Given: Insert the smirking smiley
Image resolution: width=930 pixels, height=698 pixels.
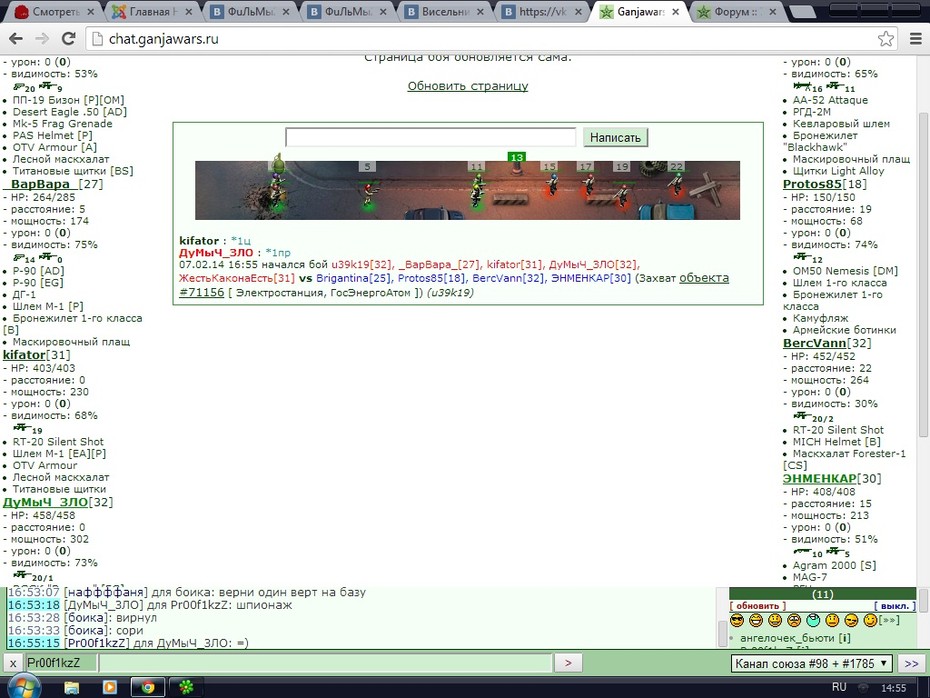Looking at the screenshot, I should pyautogui.click(x=851, y=620).
